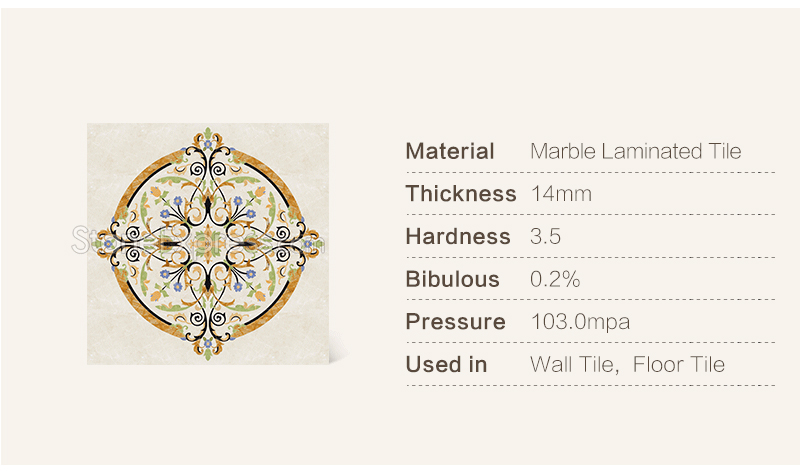
Task: Click the Thickness label
Action: [x=461, y=194]
